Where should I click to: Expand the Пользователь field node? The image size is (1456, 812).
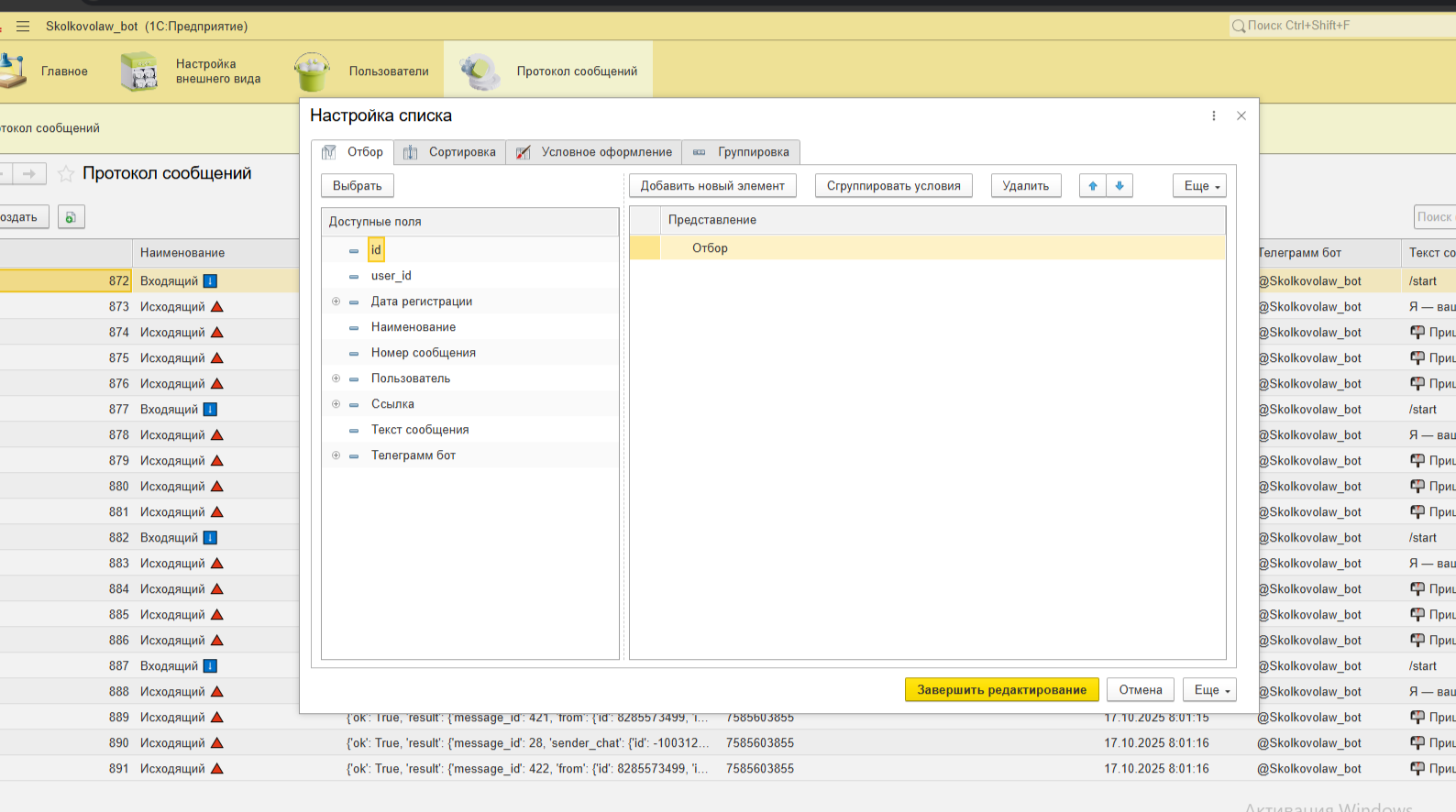(336, 379)
